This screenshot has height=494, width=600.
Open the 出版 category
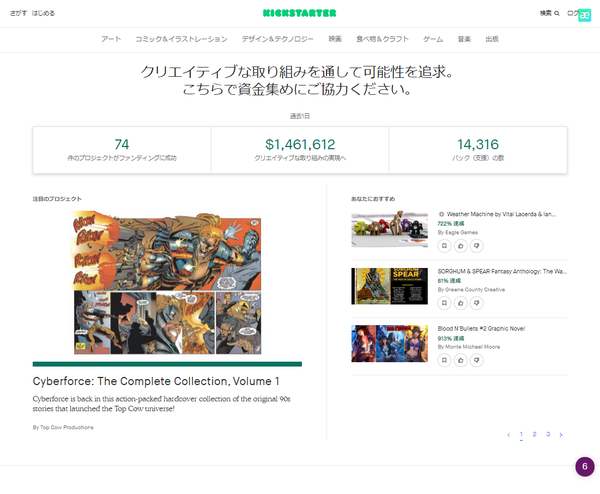click(x=492, y=39)
